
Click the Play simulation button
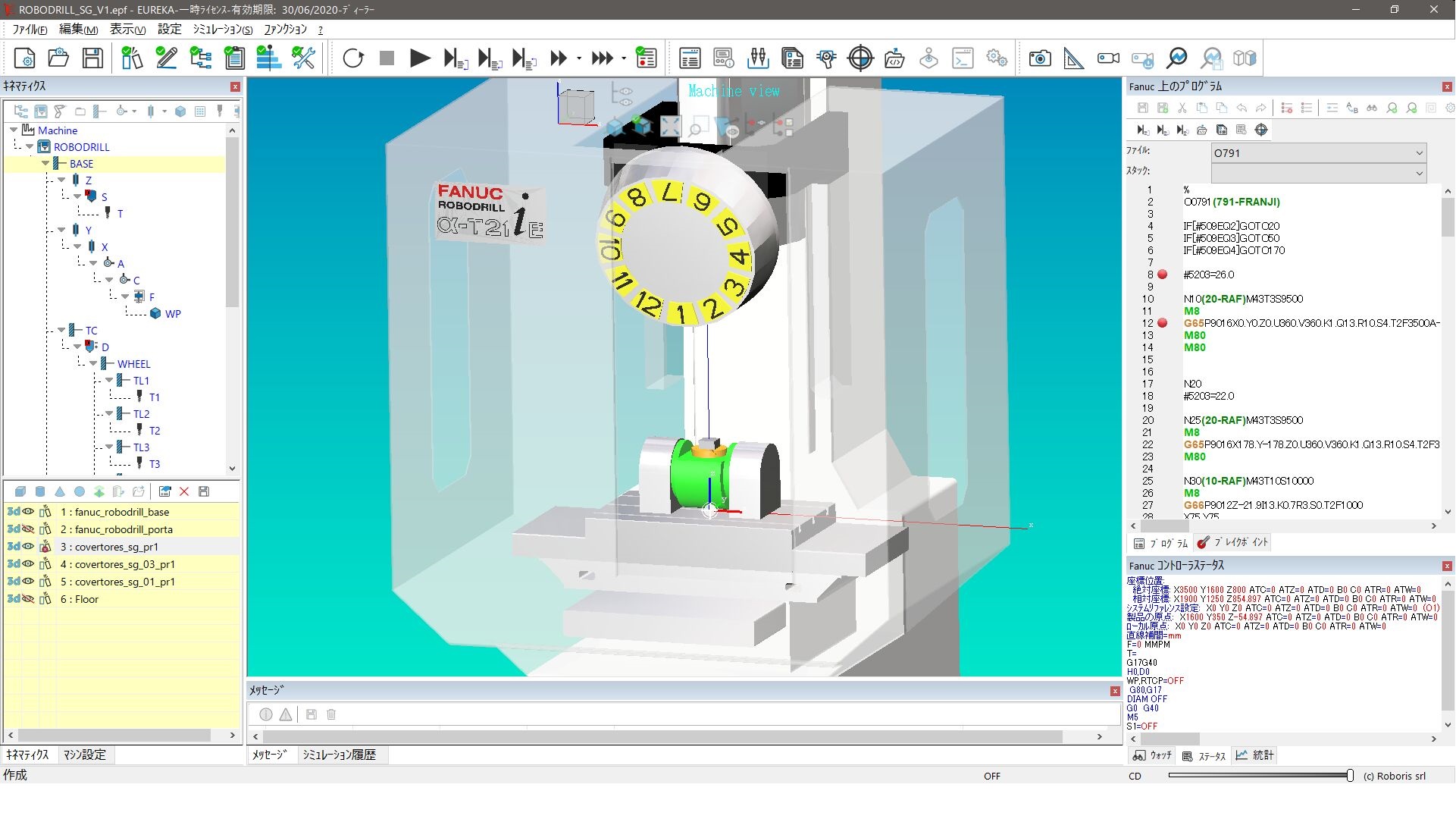[x=419, y=58]
